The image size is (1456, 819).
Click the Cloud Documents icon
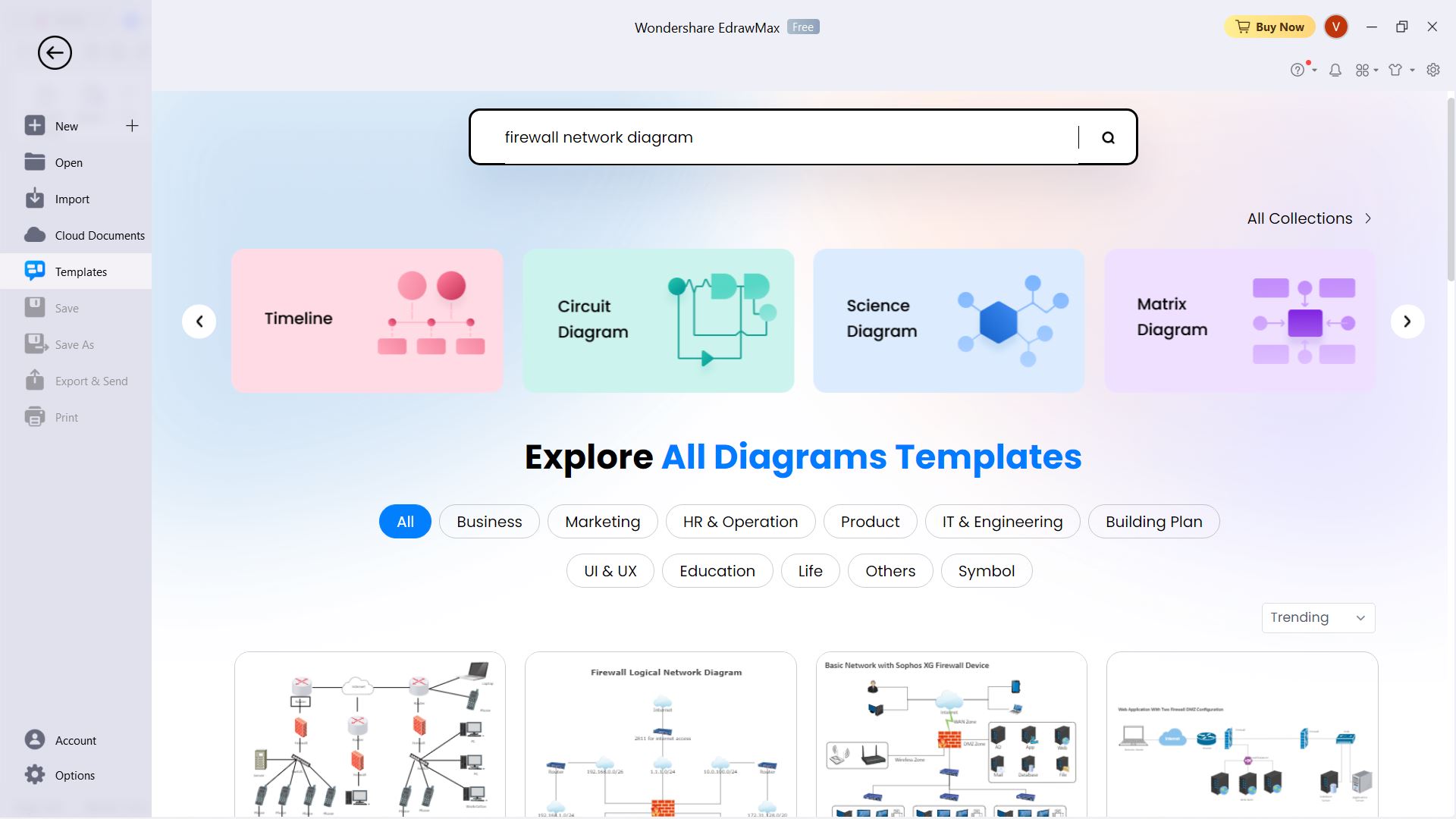[33, 235]
